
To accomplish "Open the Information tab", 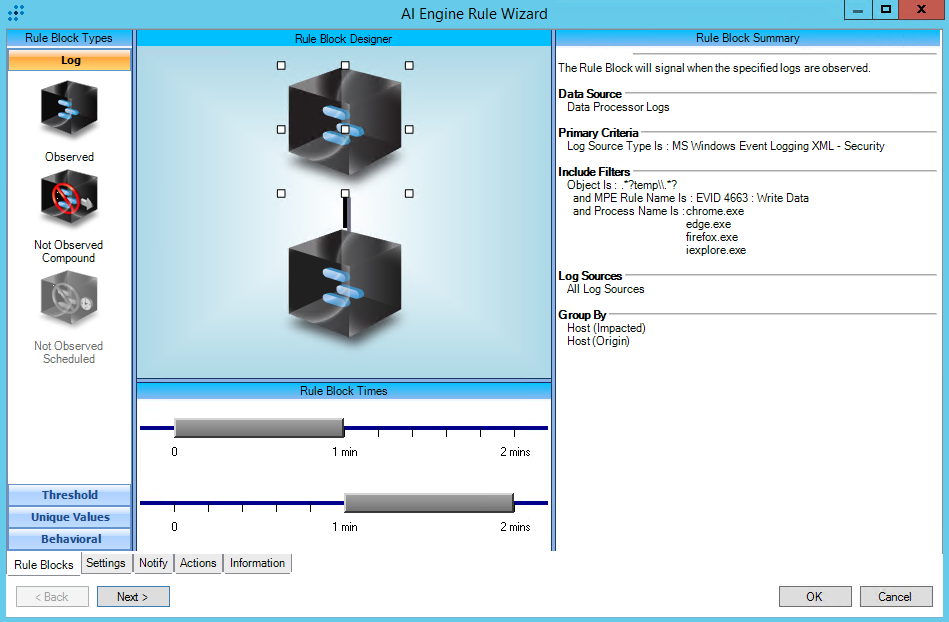I will 257,563.
